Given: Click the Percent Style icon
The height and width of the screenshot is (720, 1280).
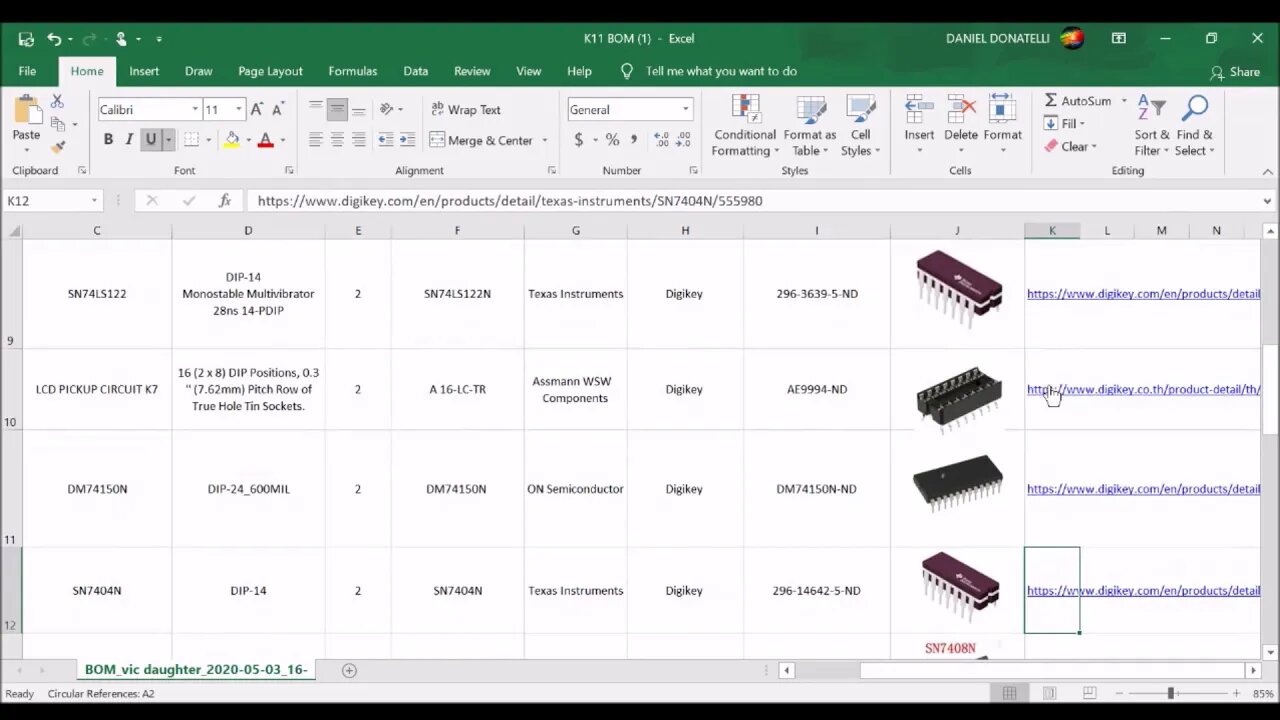Looking at the screenshot, I should pos(612,140).
